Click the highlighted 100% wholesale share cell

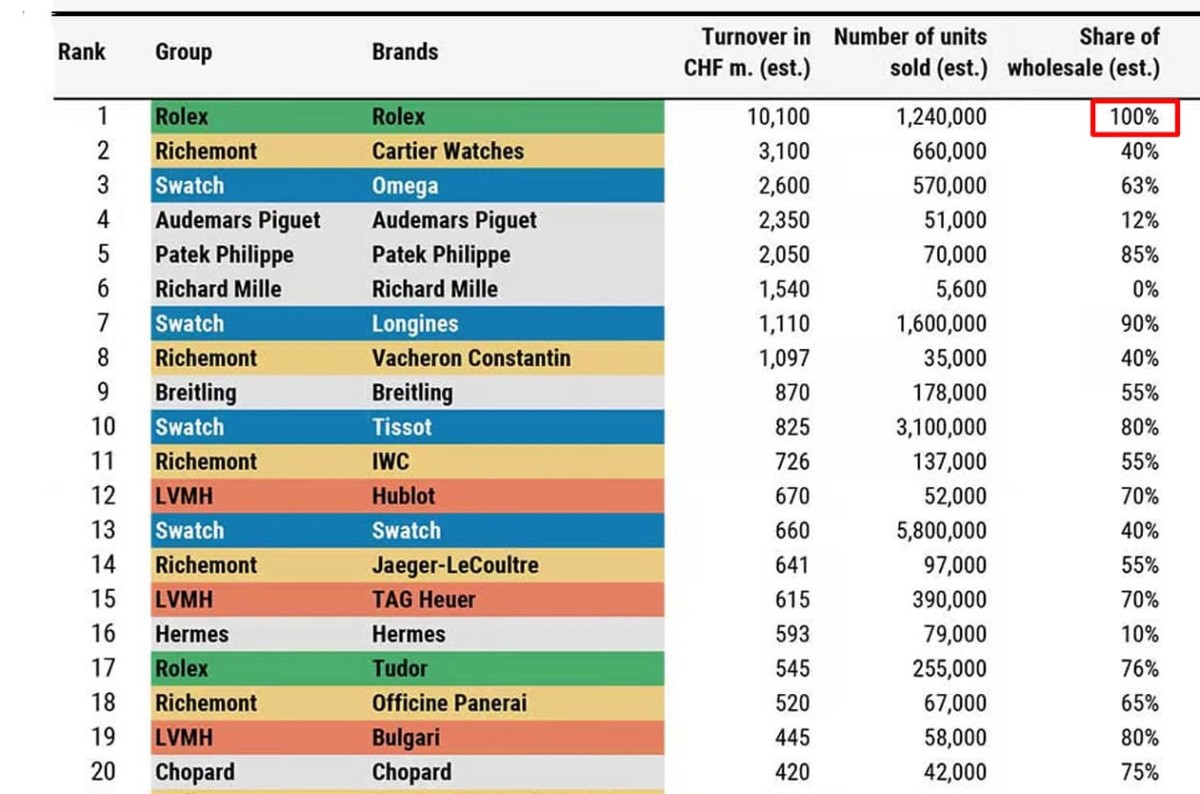click(1134, 117)
